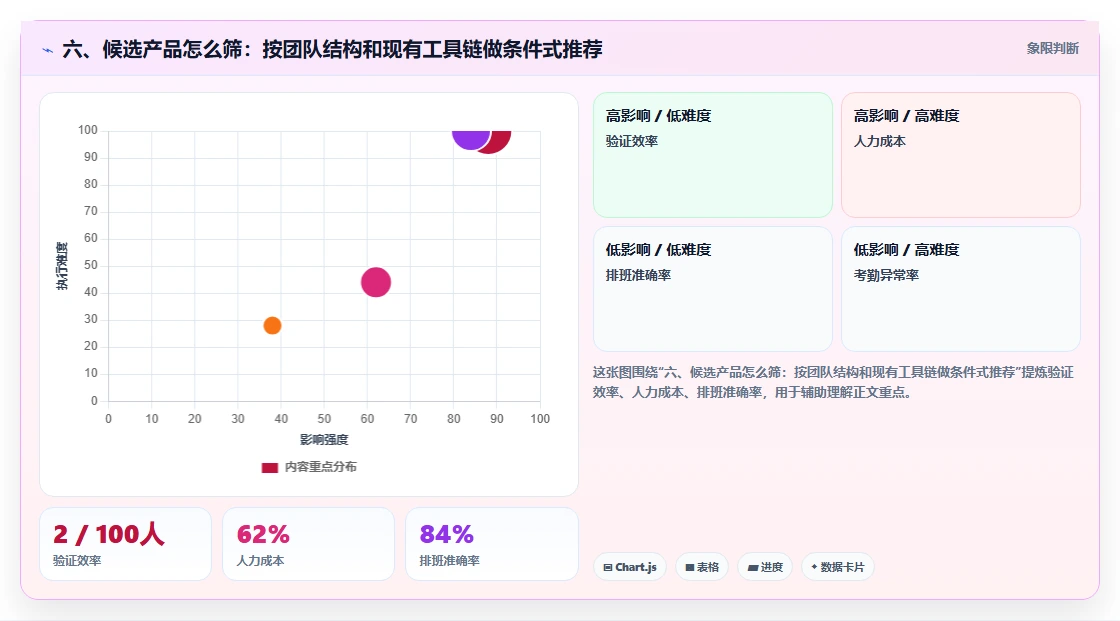This screenshot has width=1120, height=621.
Task: Click the 62% 人力成本 stat card
Action: pyautogui.click(x=309, y=544)
